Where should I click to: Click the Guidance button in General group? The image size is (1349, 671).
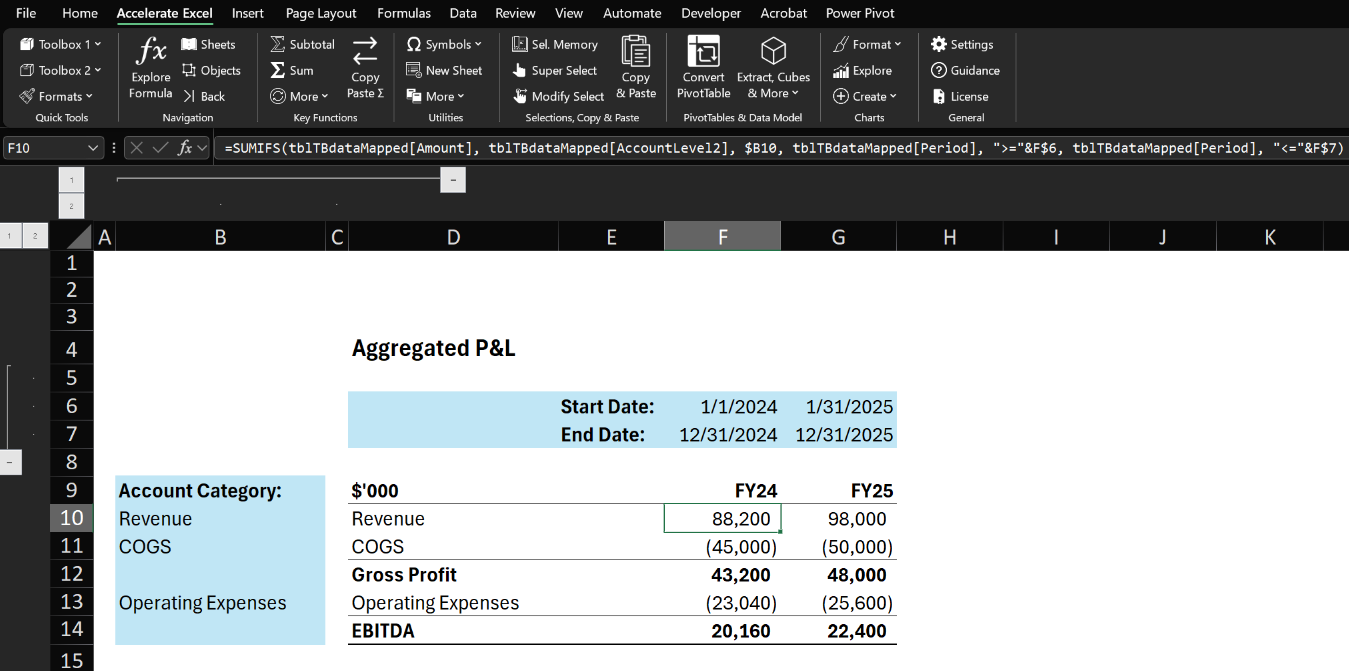(965, 70)
